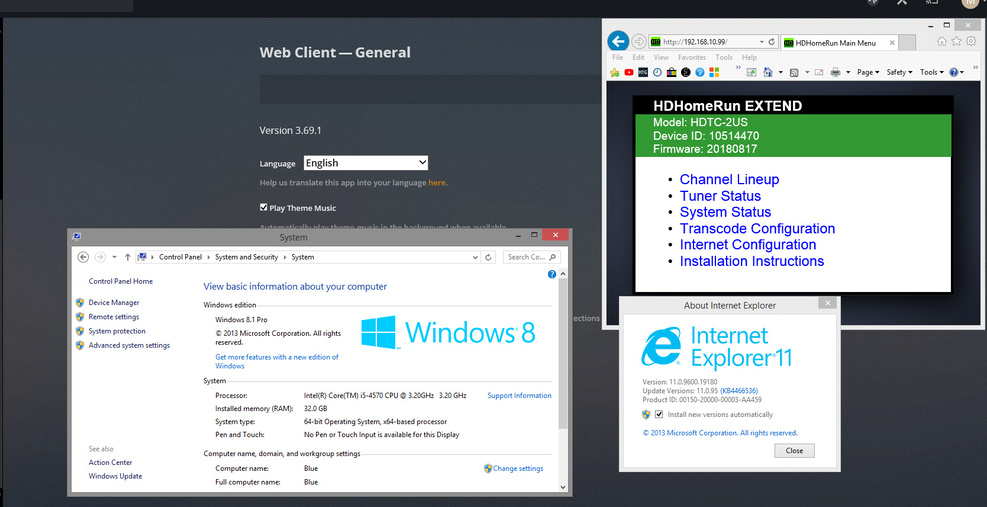987x507 pixels.
Task: Open the Help menu in Internet Explorer
Action: click(x=749, y=57)
